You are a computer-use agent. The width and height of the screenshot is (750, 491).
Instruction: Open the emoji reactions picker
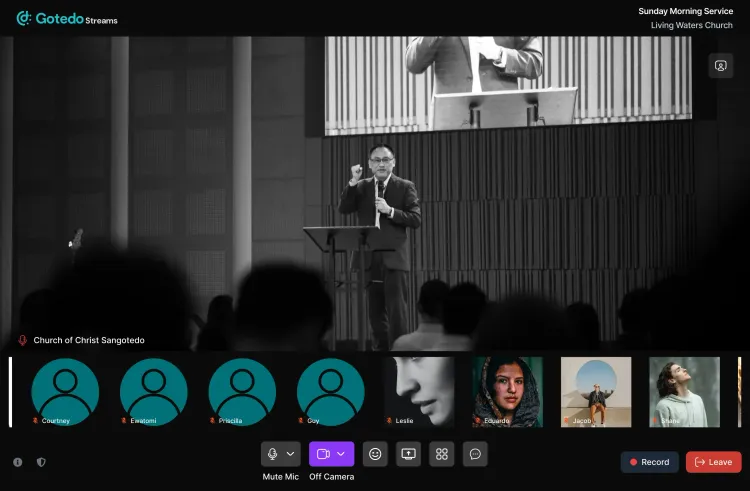pos(375,454)
